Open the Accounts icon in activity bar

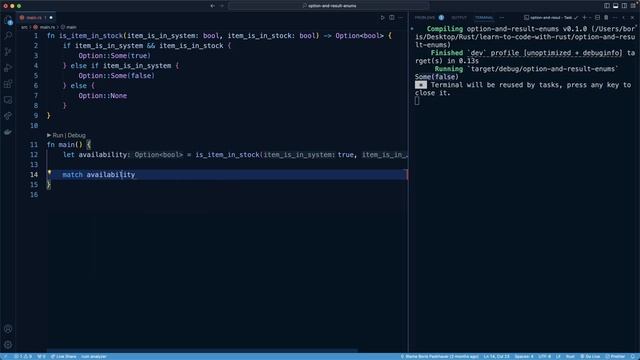tap(8, 329)
